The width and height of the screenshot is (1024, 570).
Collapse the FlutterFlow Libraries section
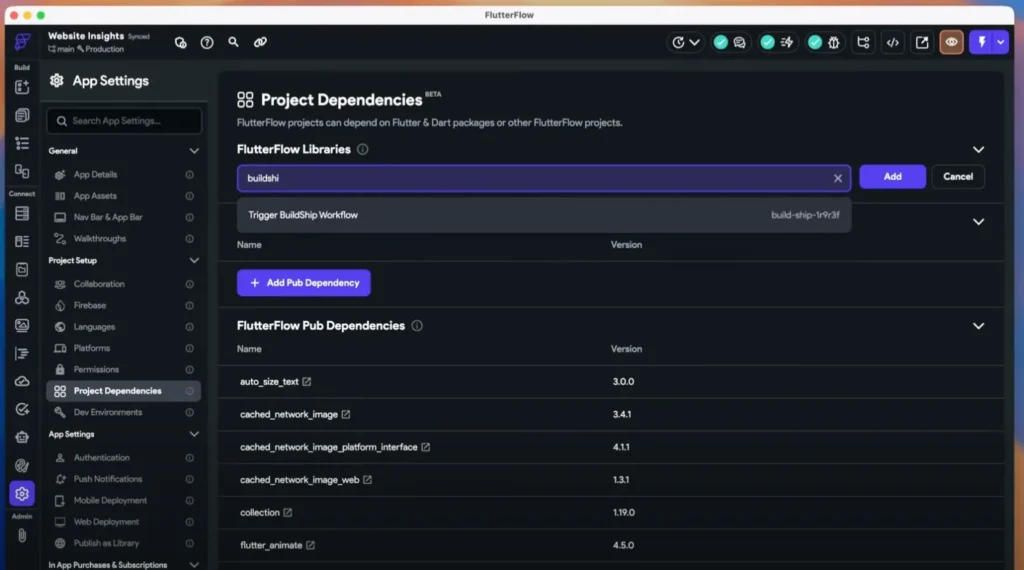(978, 150)
